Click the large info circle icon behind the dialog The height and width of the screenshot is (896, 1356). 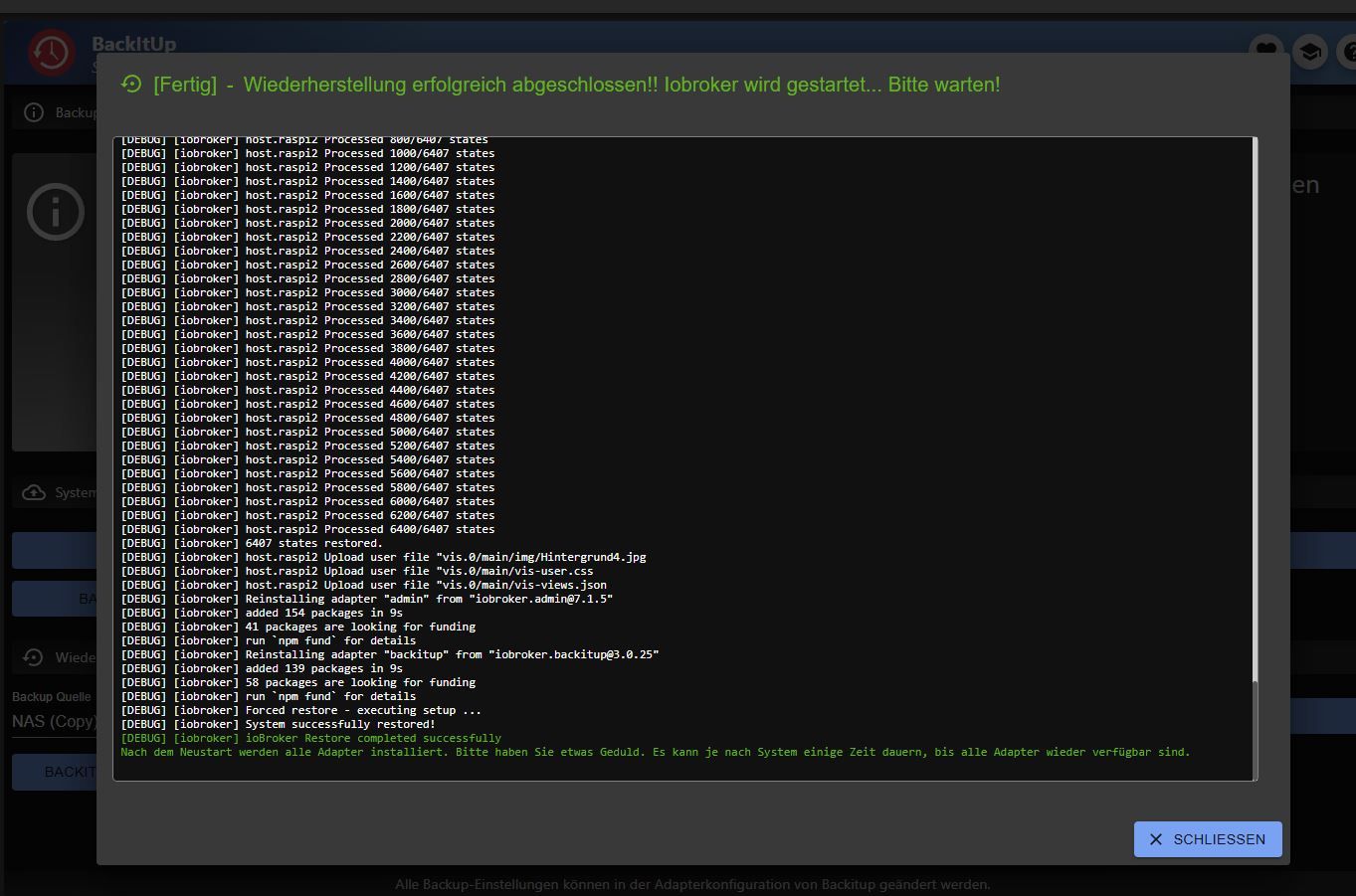pyautogui.click(x=56, y=212)
